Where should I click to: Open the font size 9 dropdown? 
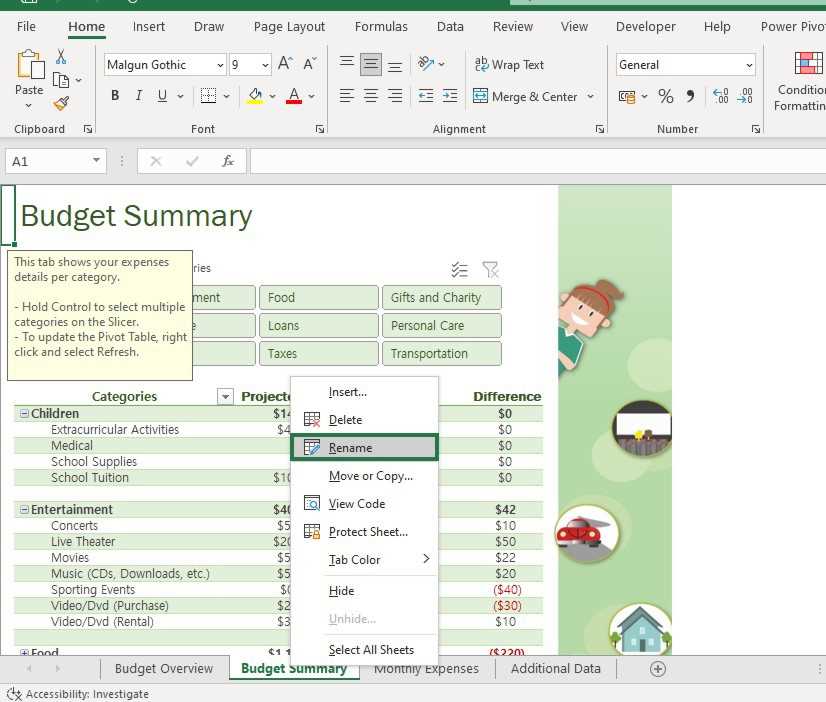266,65
